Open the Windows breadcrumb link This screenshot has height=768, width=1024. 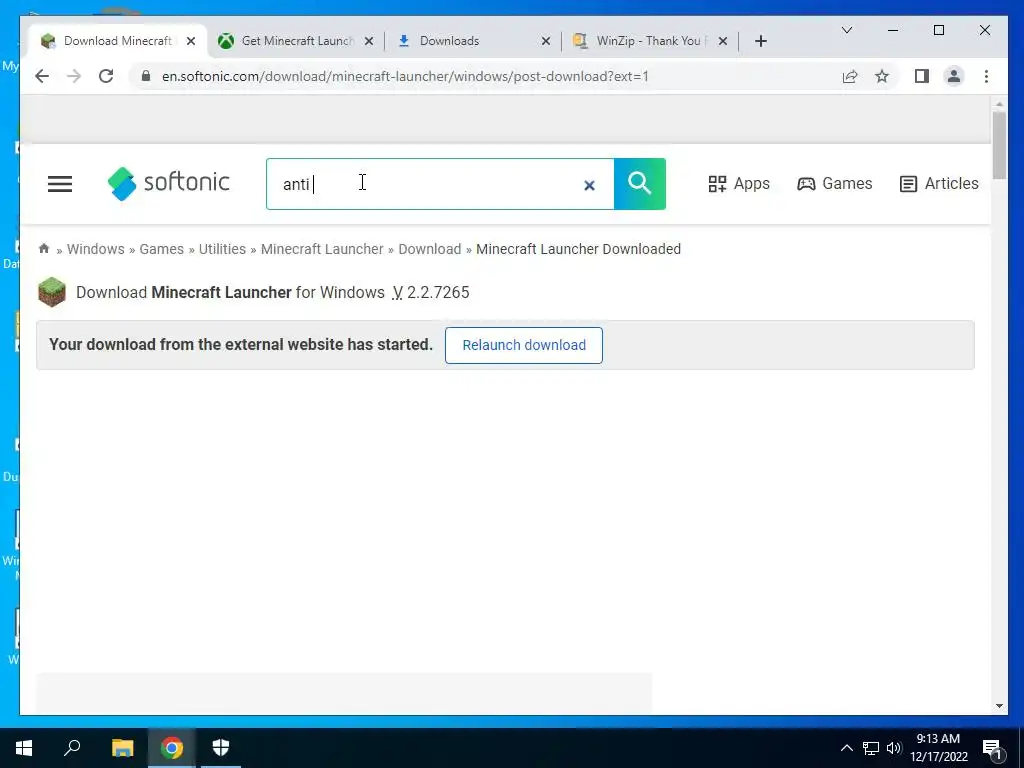95,249
